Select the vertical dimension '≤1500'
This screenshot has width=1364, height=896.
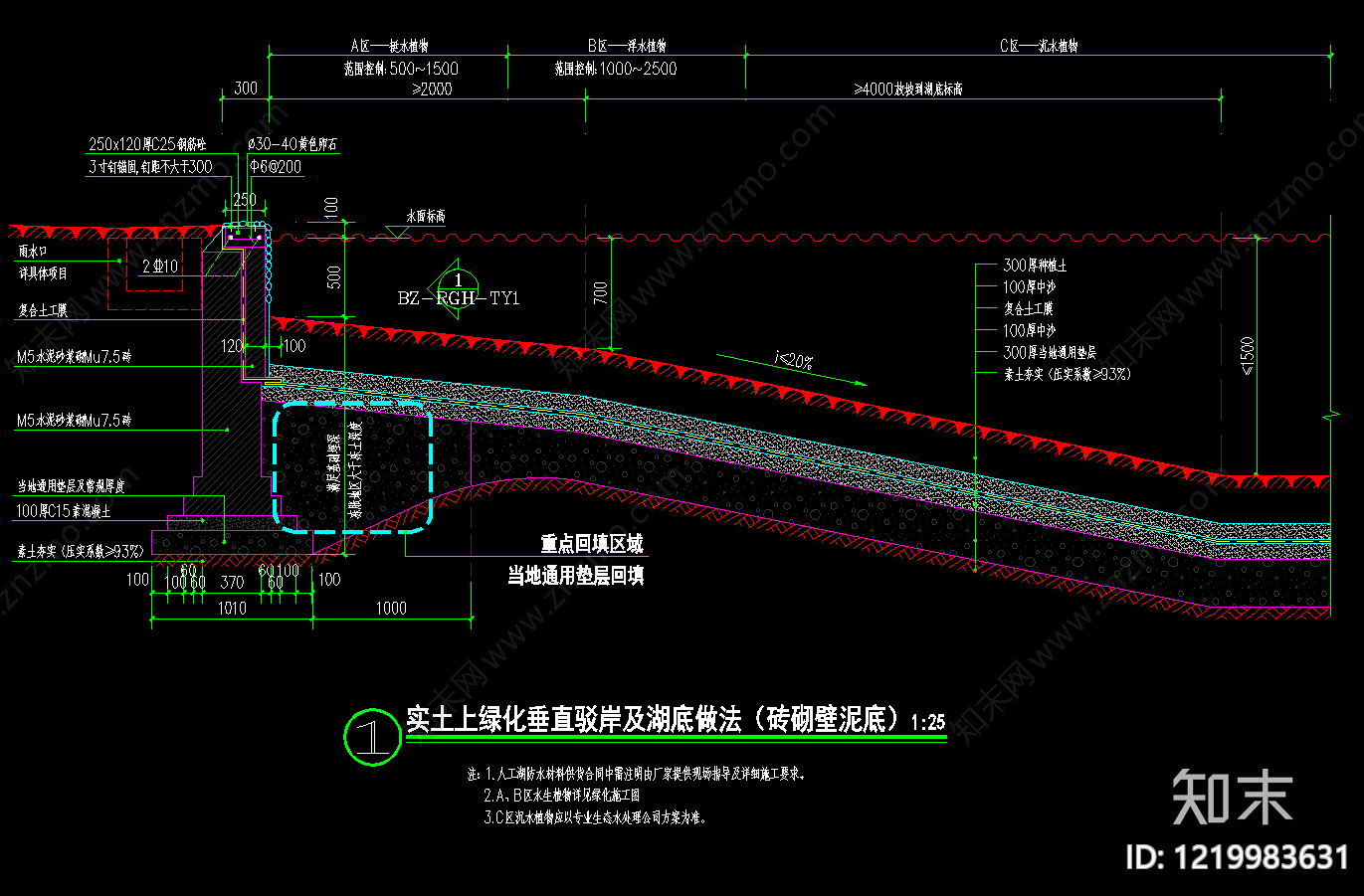pyautogui.click(x=1247, y=357)
